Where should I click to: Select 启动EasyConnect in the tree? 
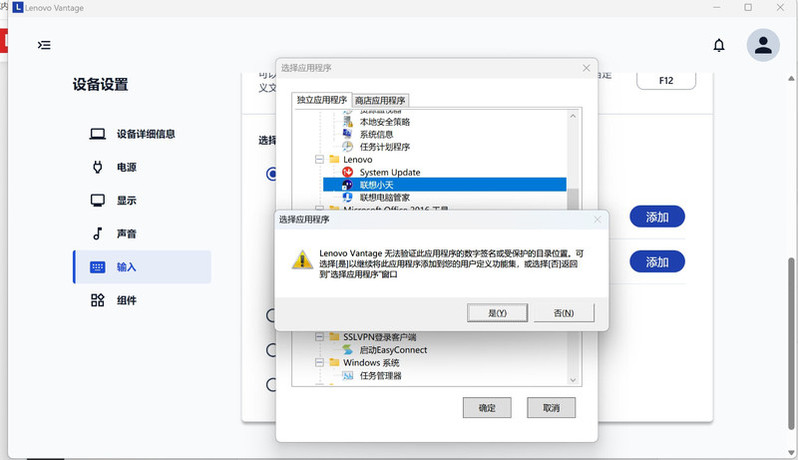[393, 350]
